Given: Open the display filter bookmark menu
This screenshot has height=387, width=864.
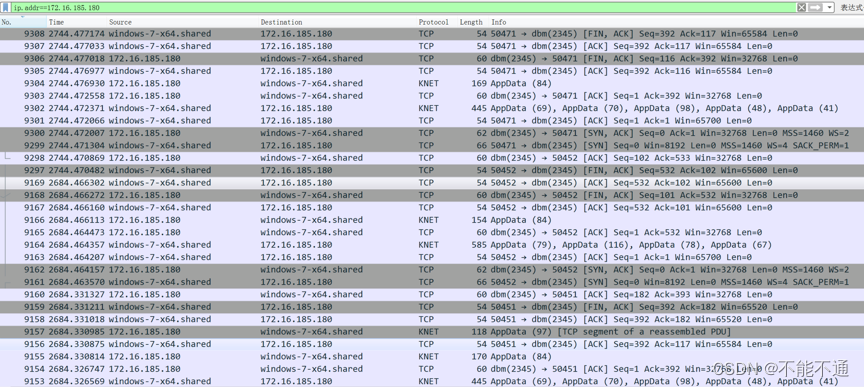Looking at the screenshot, I should point(6,8).
